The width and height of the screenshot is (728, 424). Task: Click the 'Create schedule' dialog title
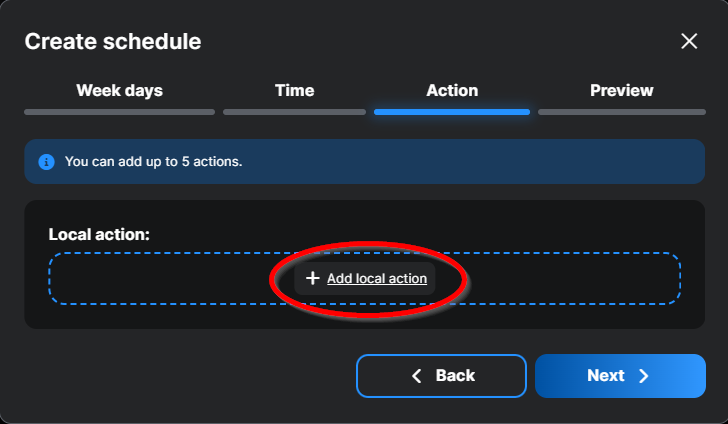click(113, 41)
